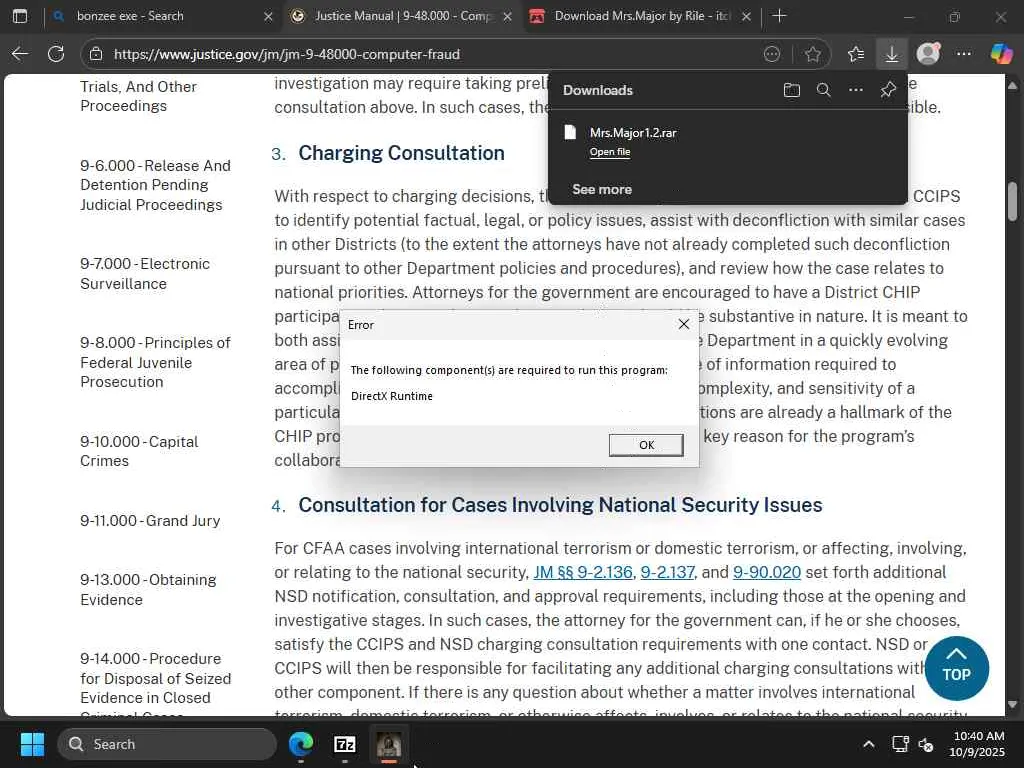Open Edge Settings and more menu

tap(964, 54)
